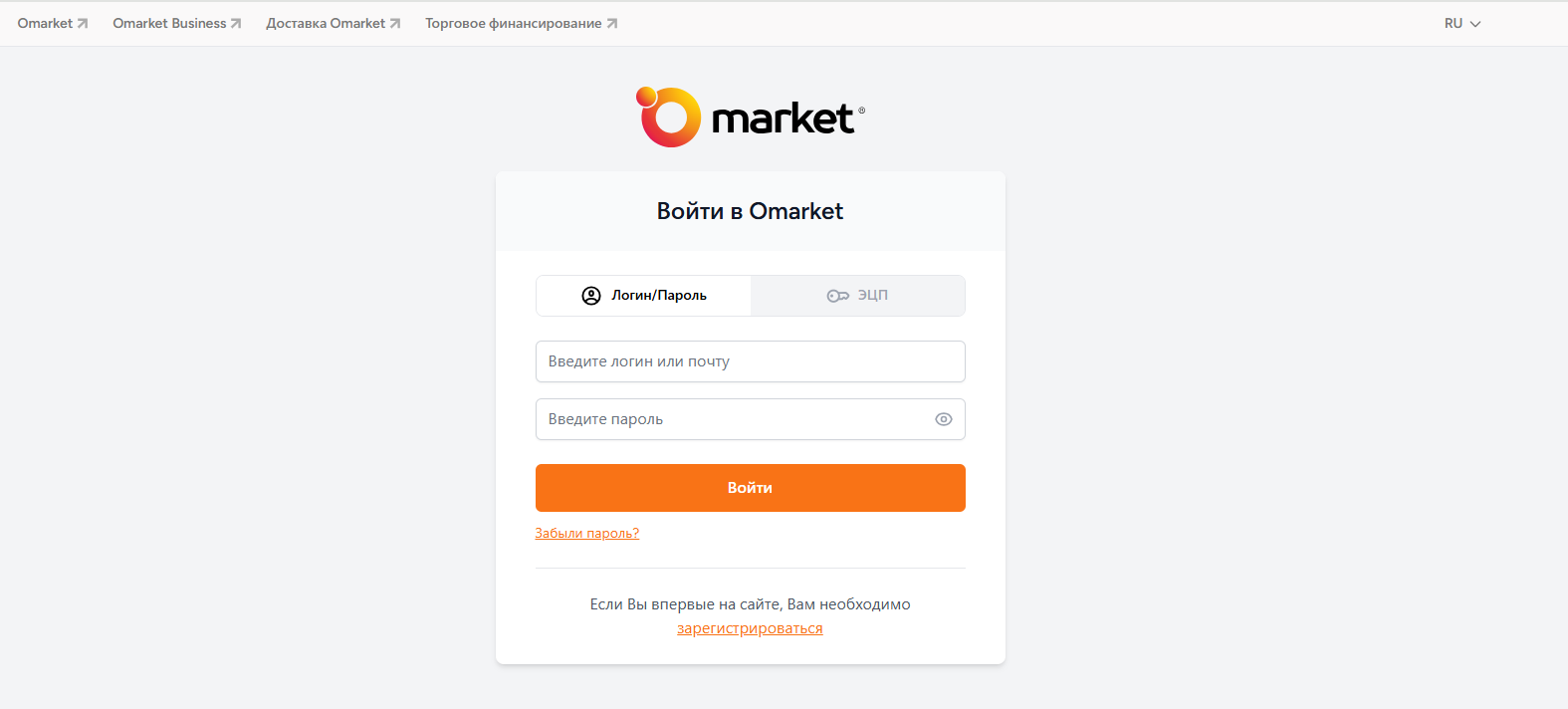Click the arrow icon beside Omarket Business
Viewport: 1568px width, 709px height.
click(239, 22)
